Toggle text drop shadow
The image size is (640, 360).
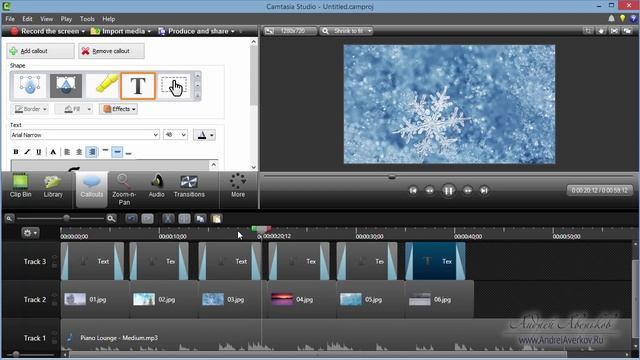53,152
